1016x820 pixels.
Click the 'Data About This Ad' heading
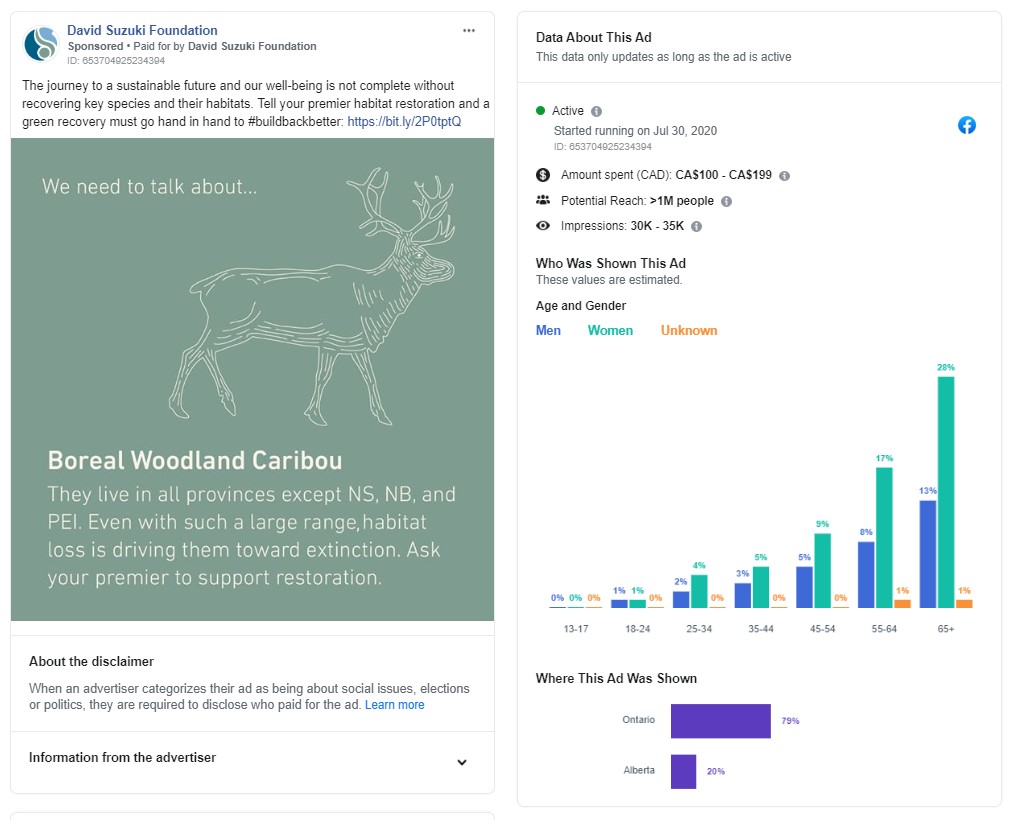point(594,38)
